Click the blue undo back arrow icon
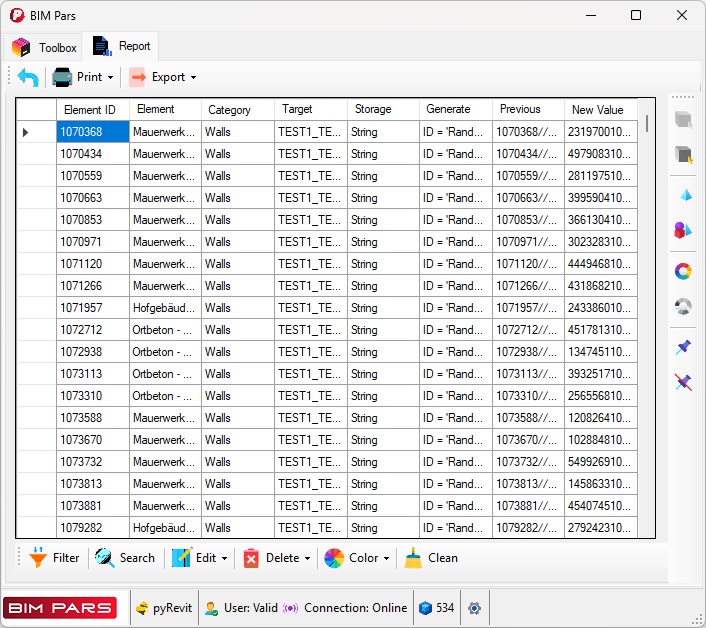 [28, 77]
